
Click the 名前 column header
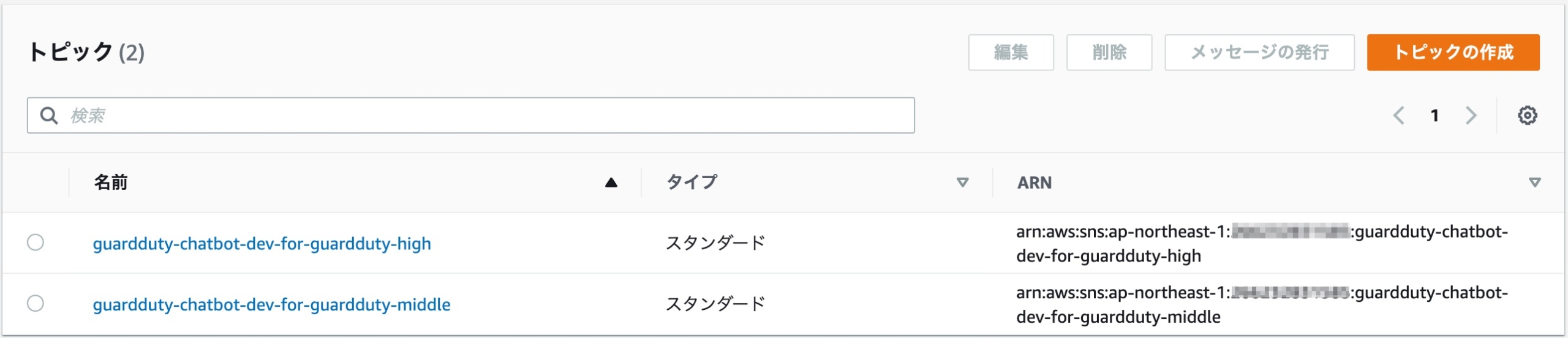point(111,182)
